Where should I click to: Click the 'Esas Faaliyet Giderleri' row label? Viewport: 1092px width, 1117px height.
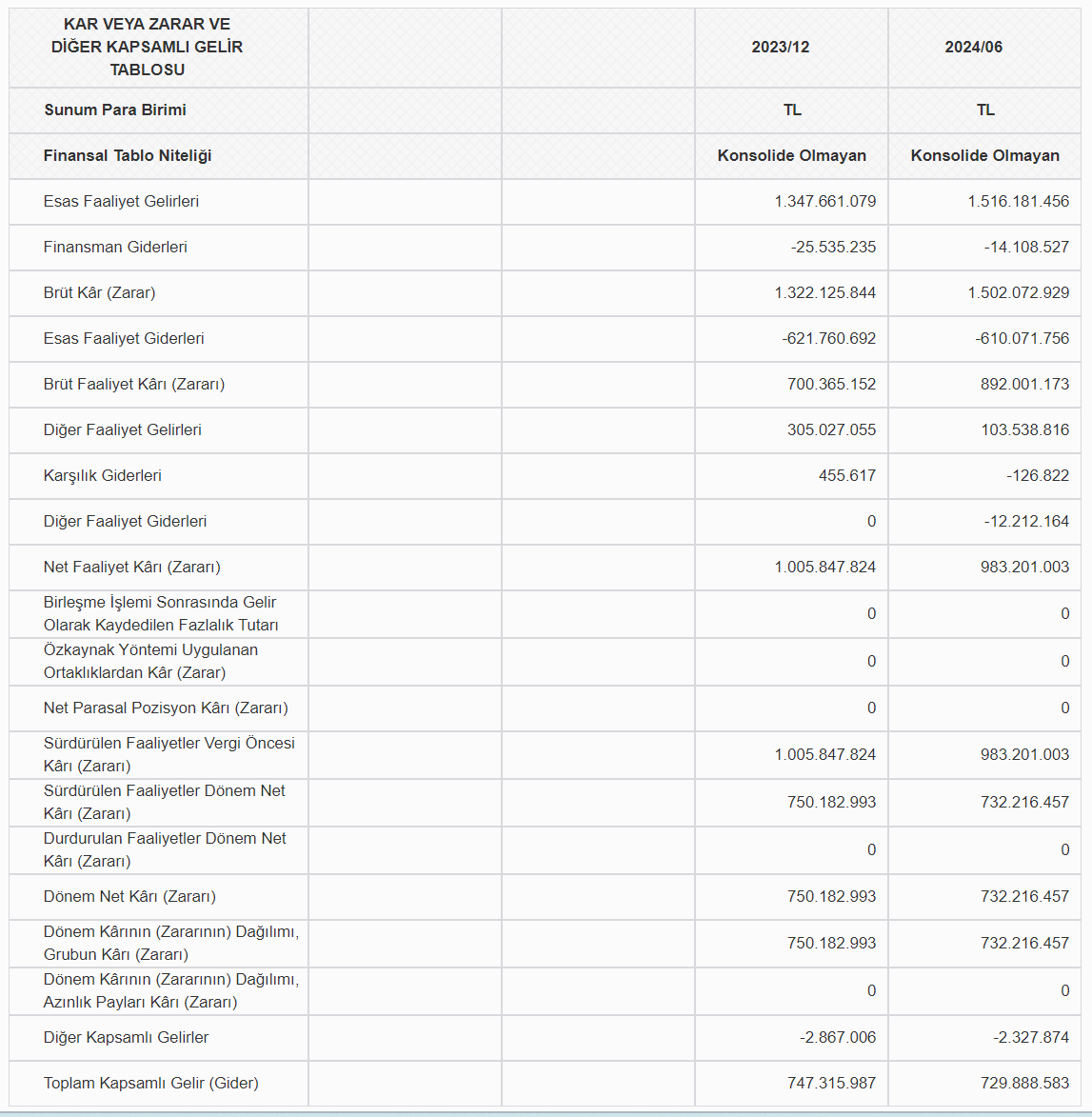tap(124, 339)
